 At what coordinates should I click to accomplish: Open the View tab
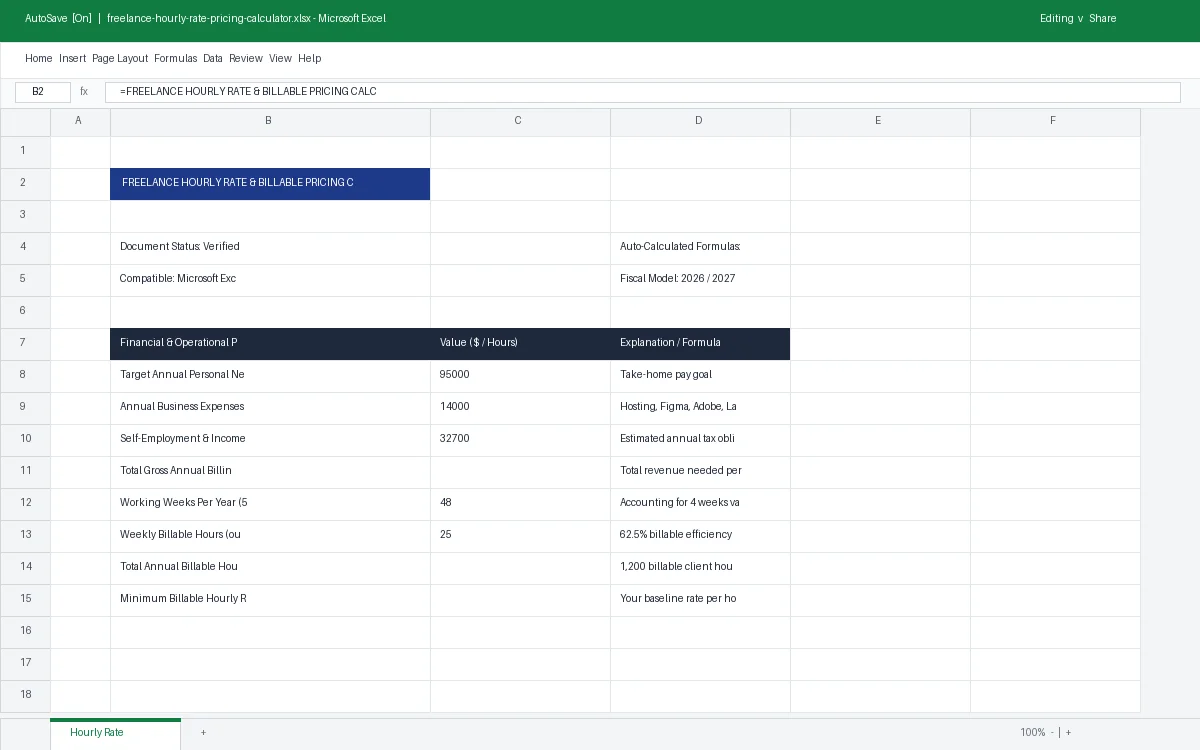tap(280, 58)
